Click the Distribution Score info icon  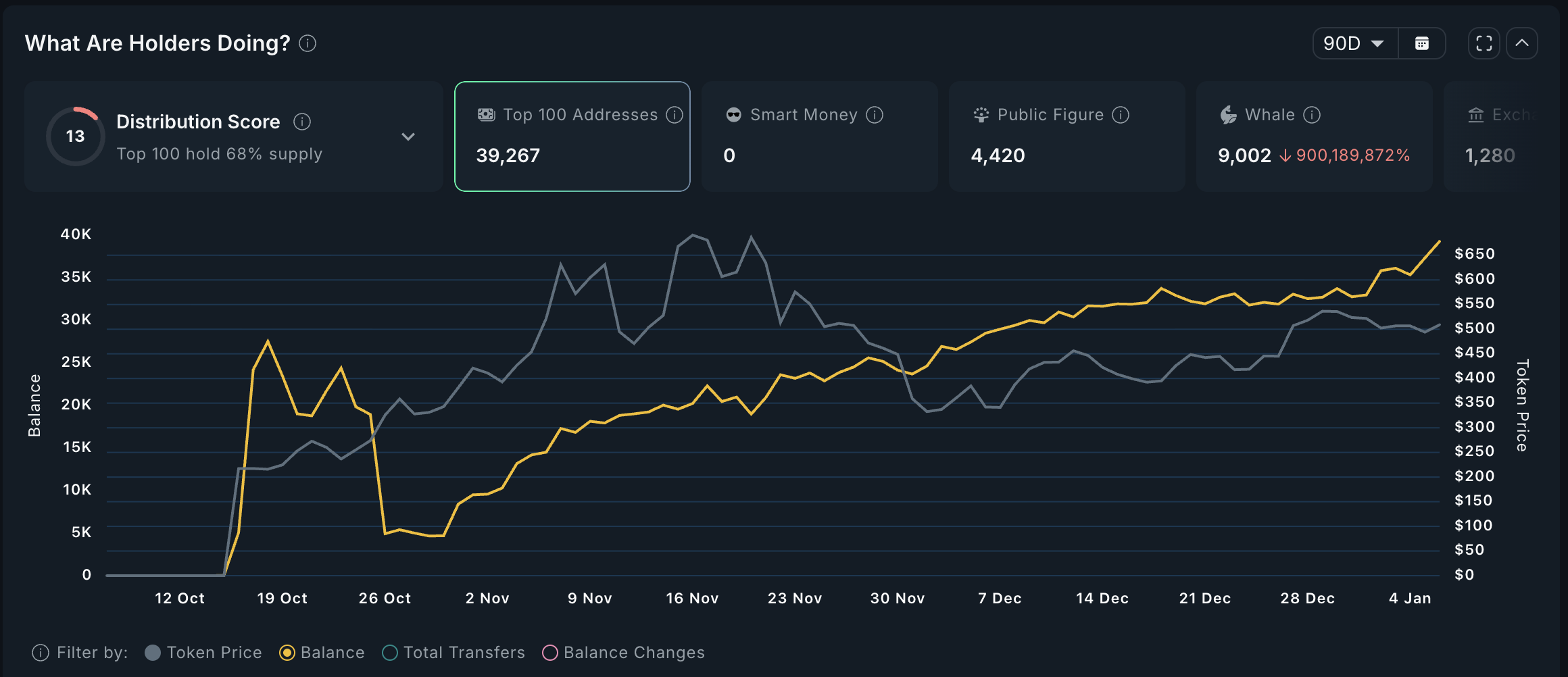[x=302, y=122]
